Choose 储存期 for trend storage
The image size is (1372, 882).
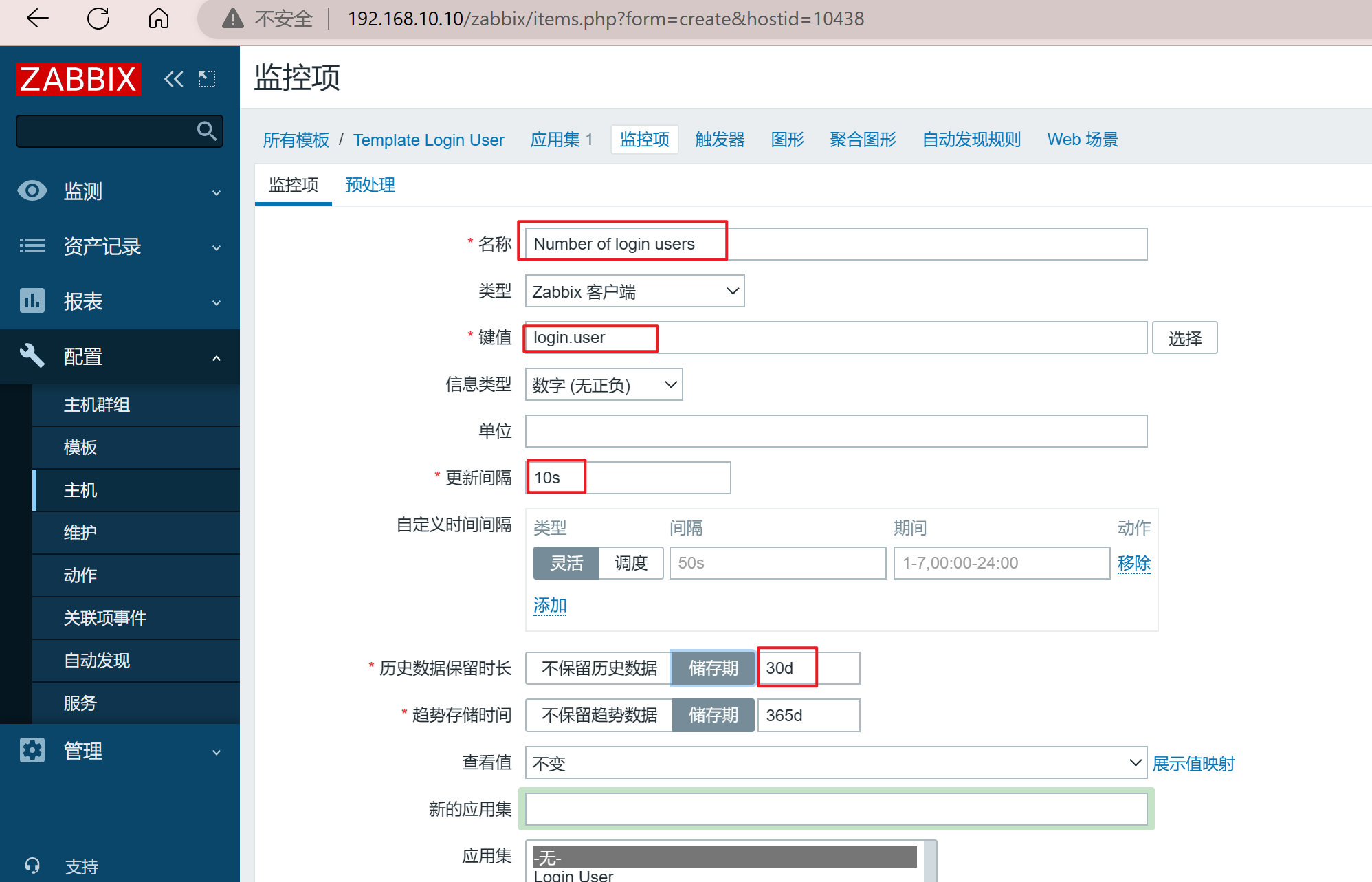tap(713, 715)
